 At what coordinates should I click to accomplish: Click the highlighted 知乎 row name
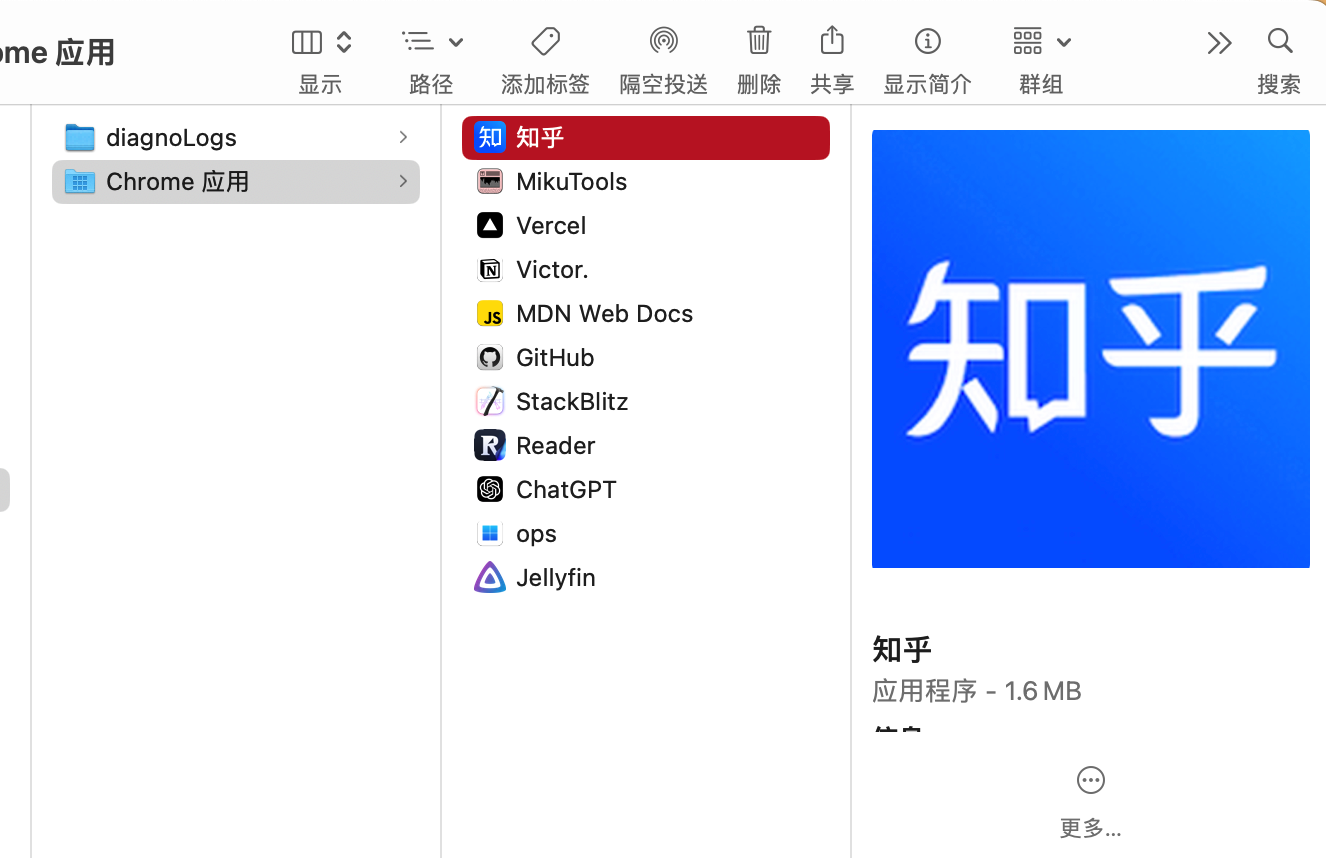tap(540, 137)
